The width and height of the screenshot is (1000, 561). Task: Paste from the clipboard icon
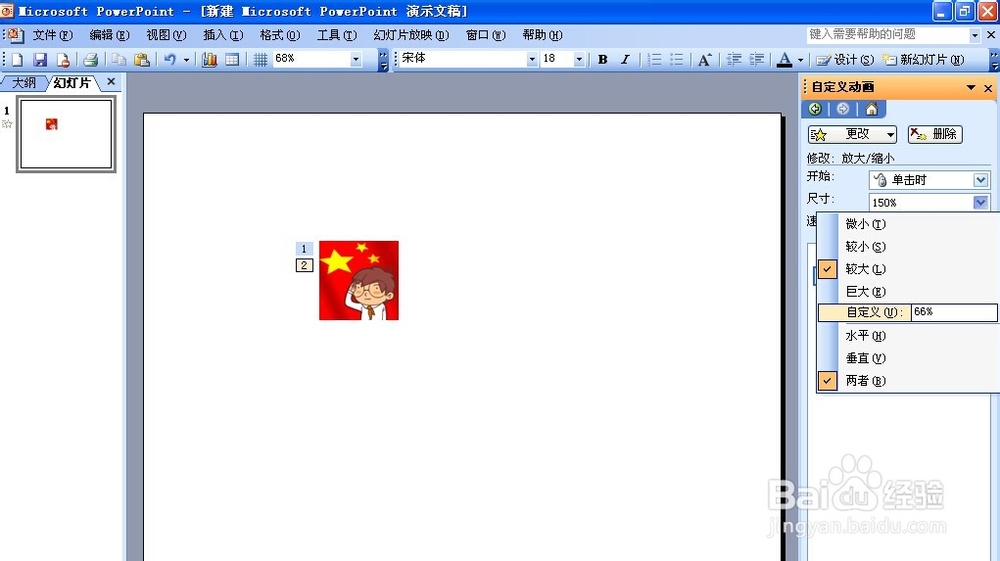[142, 59]
